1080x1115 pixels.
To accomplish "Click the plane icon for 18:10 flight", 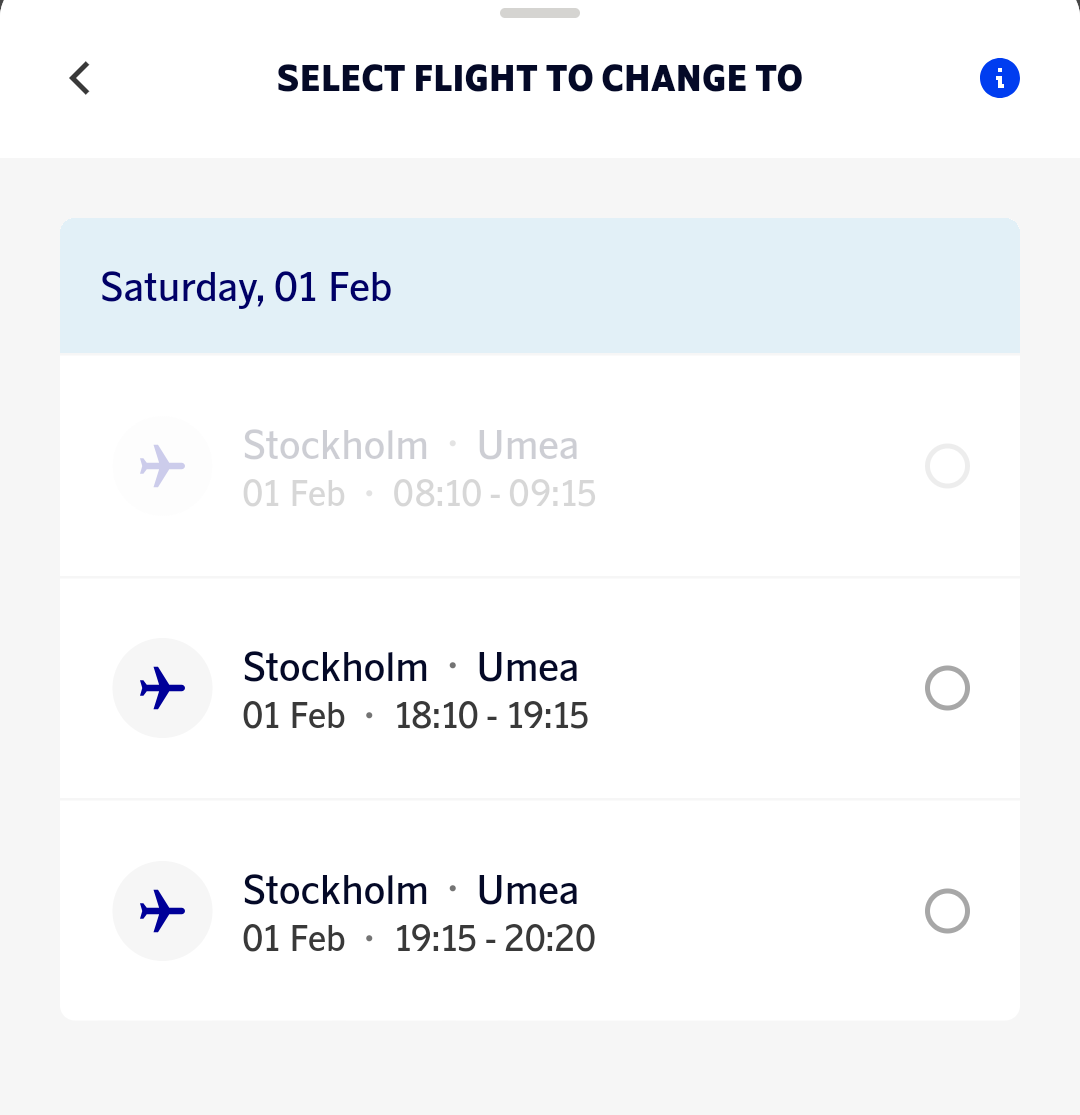I will pos(162,688).
